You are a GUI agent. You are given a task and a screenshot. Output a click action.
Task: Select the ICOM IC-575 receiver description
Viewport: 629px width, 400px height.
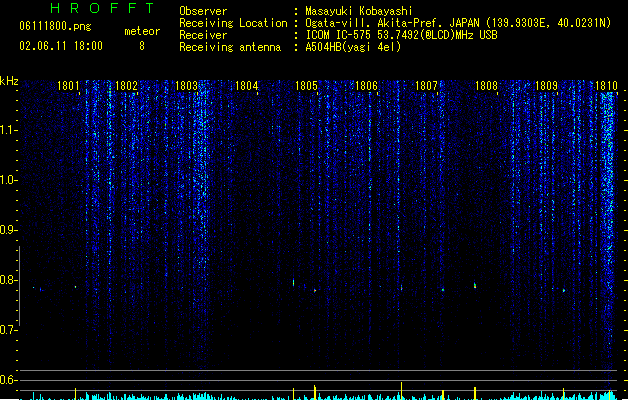402,35
